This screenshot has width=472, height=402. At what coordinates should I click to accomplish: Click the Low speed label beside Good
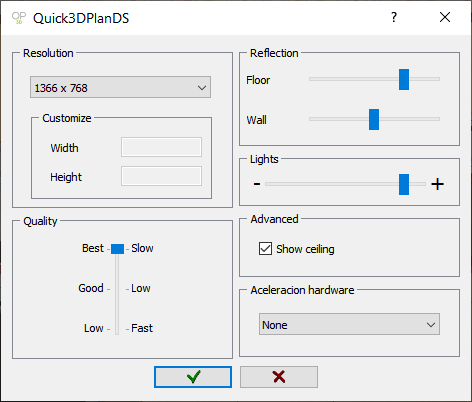click(x=141, y=288)
